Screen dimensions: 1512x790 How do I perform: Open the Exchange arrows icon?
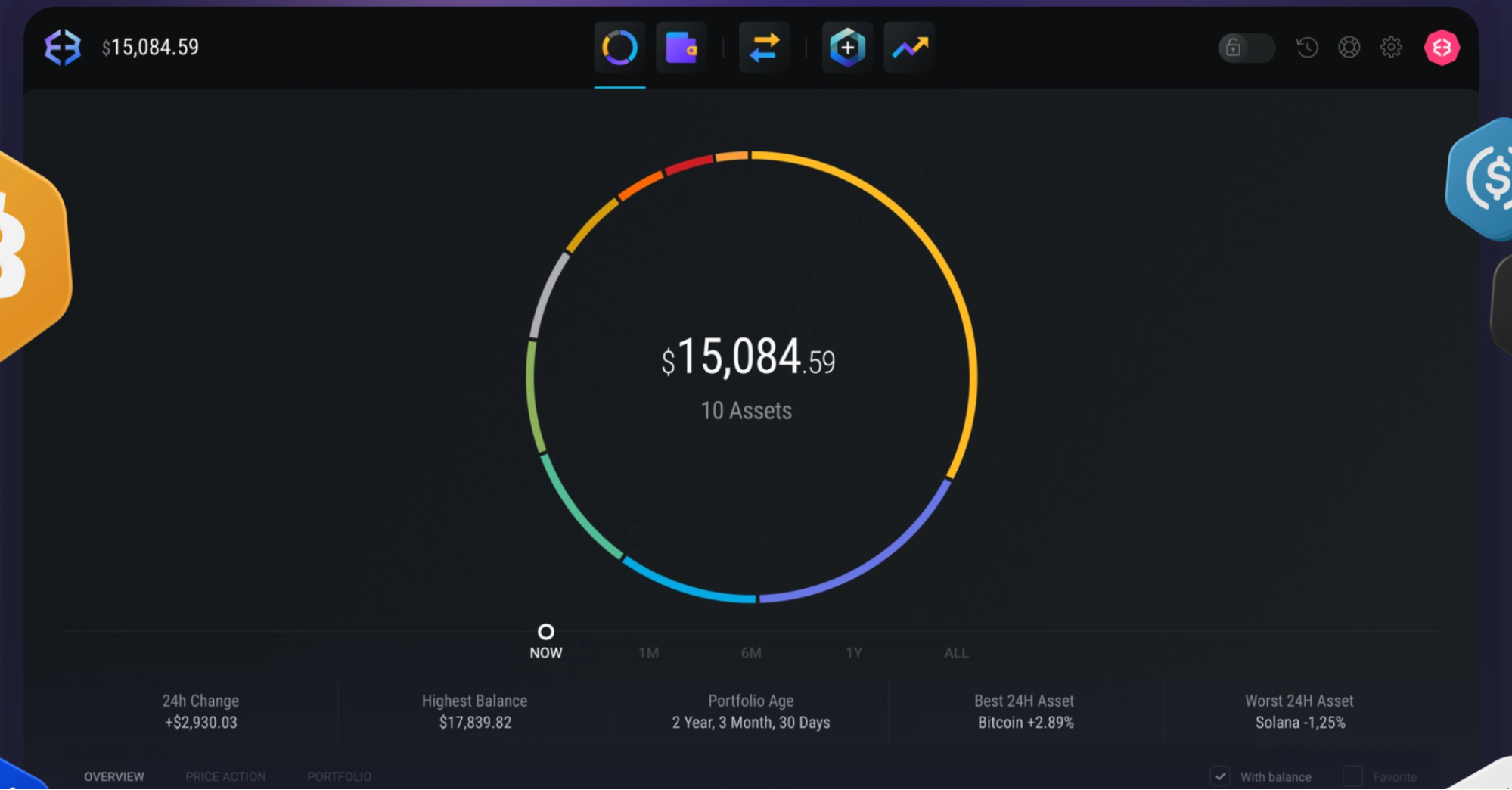pyautogui.click(x=764, y=48)
